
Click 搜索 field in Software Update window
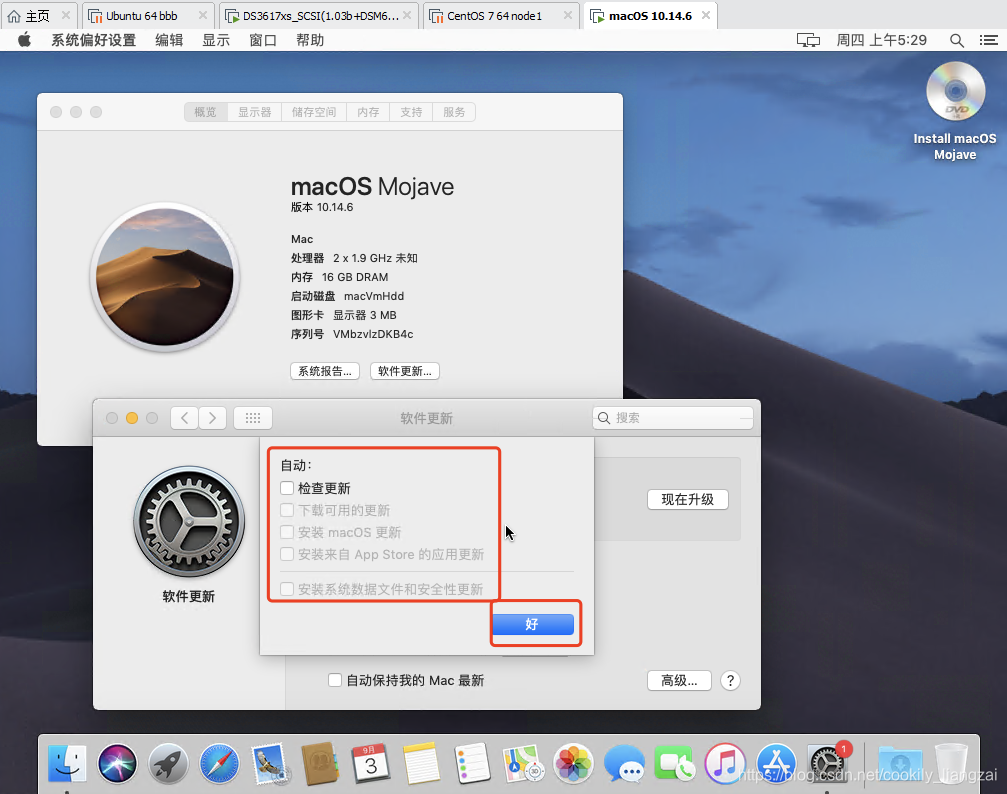point(673,418)
